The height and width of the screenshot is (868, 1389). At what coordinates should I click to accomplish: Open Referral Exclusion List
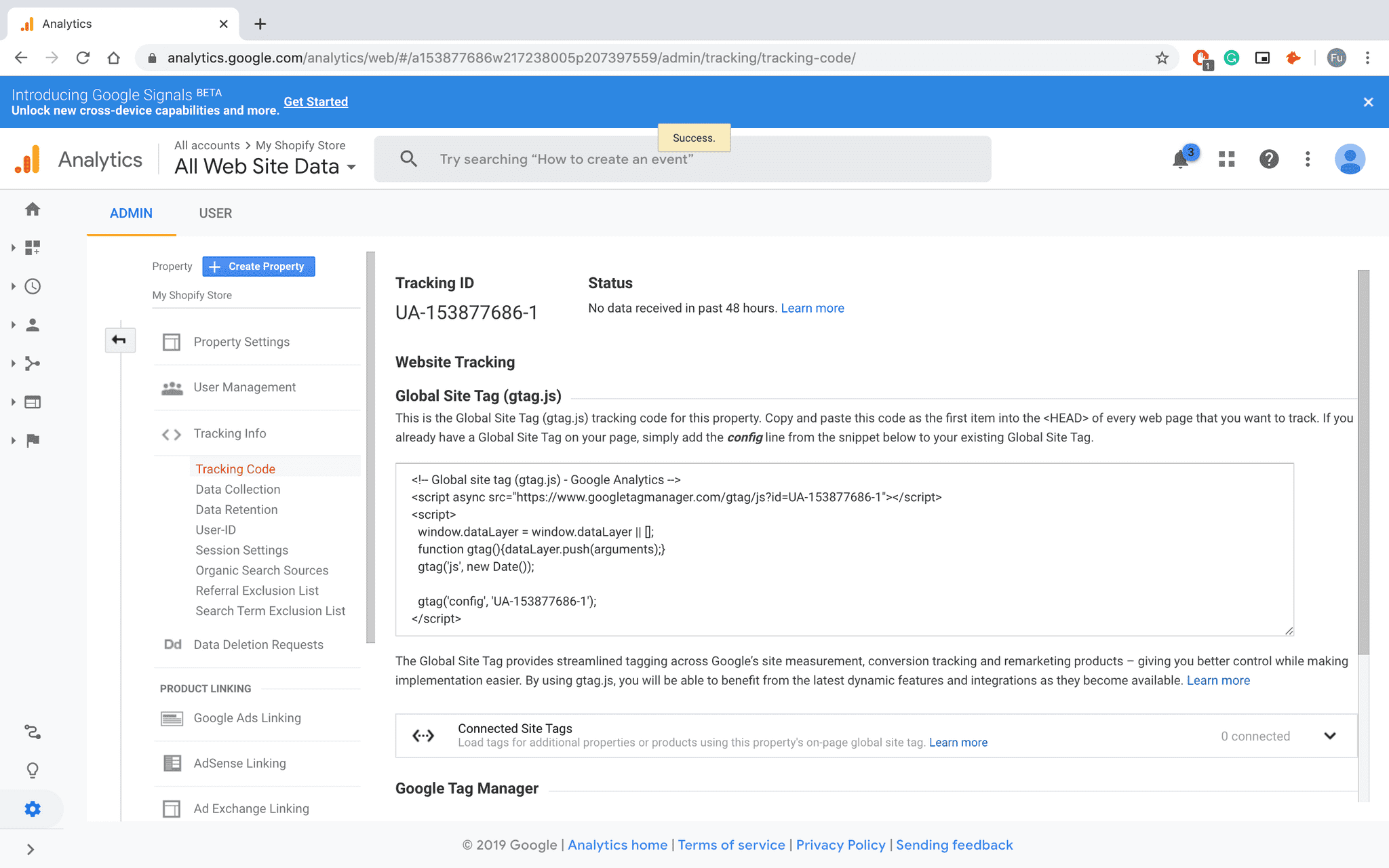pyautogui.click(x=257, y=591)
